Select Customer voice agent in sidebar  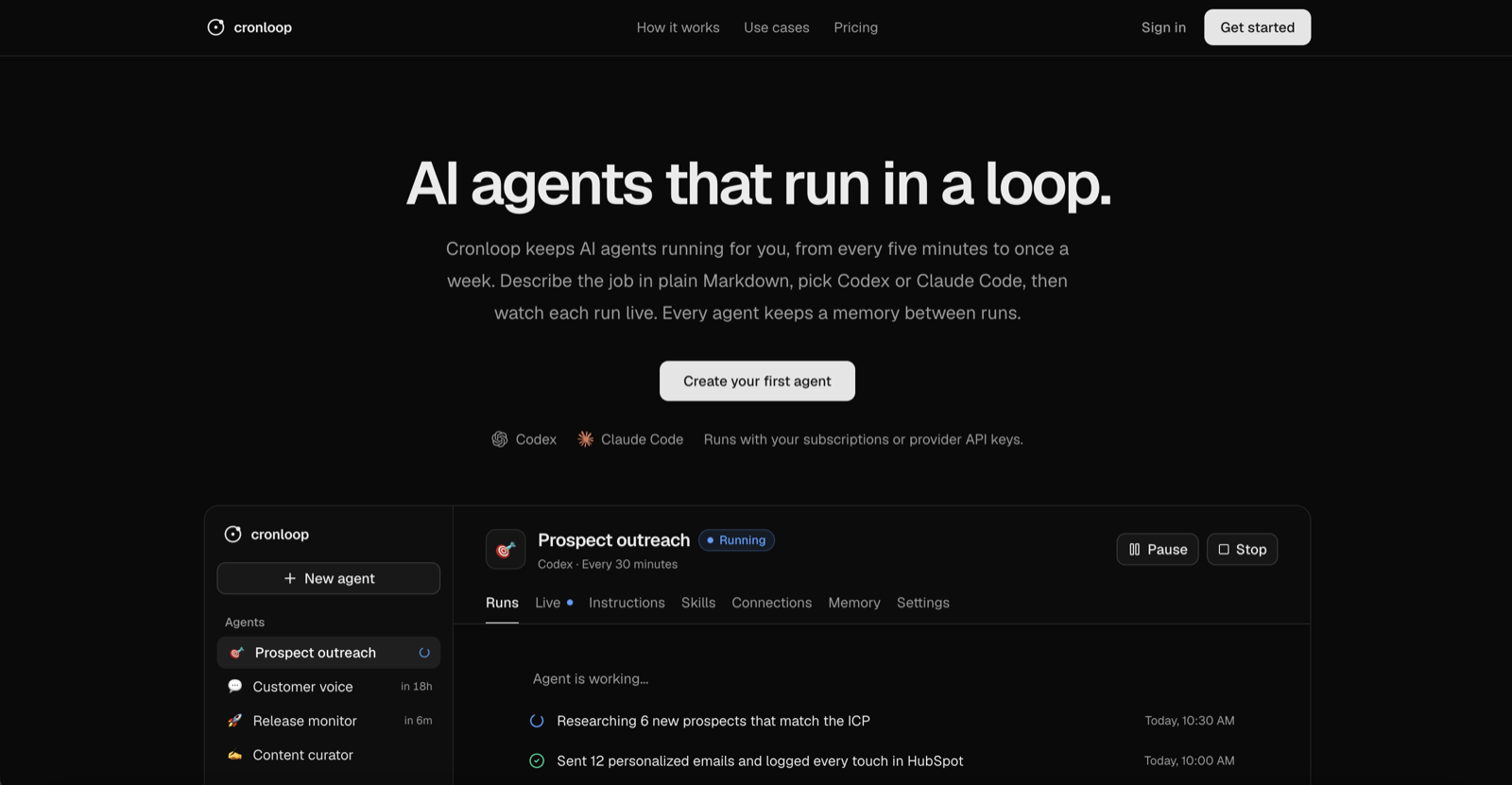pos(328,687)
